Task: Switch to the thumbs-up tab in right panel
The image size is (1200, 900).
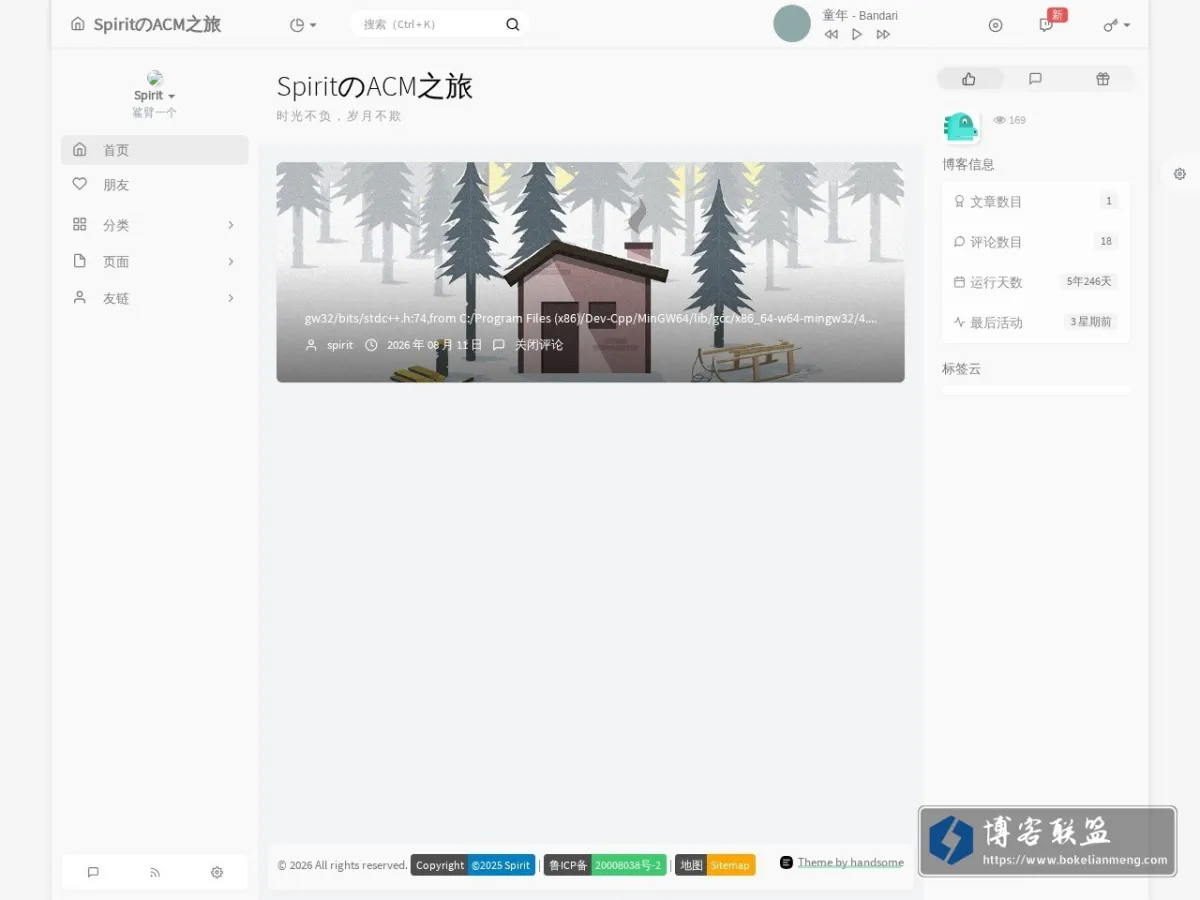Action: [x=969, y=79]
